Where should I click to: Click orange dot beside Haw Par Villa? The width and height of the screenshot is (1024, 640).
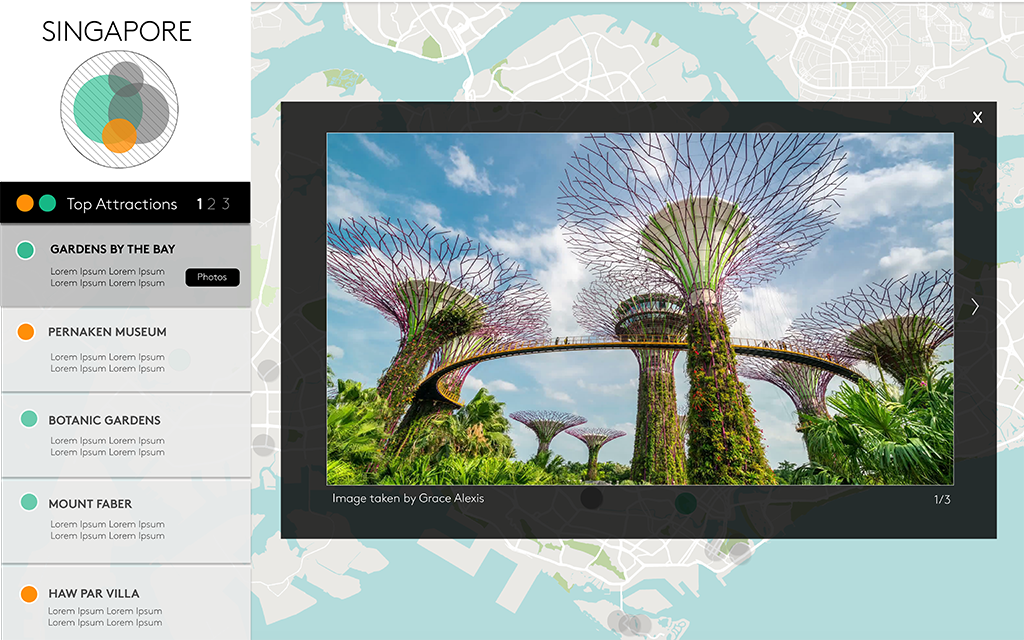[29, 594]
